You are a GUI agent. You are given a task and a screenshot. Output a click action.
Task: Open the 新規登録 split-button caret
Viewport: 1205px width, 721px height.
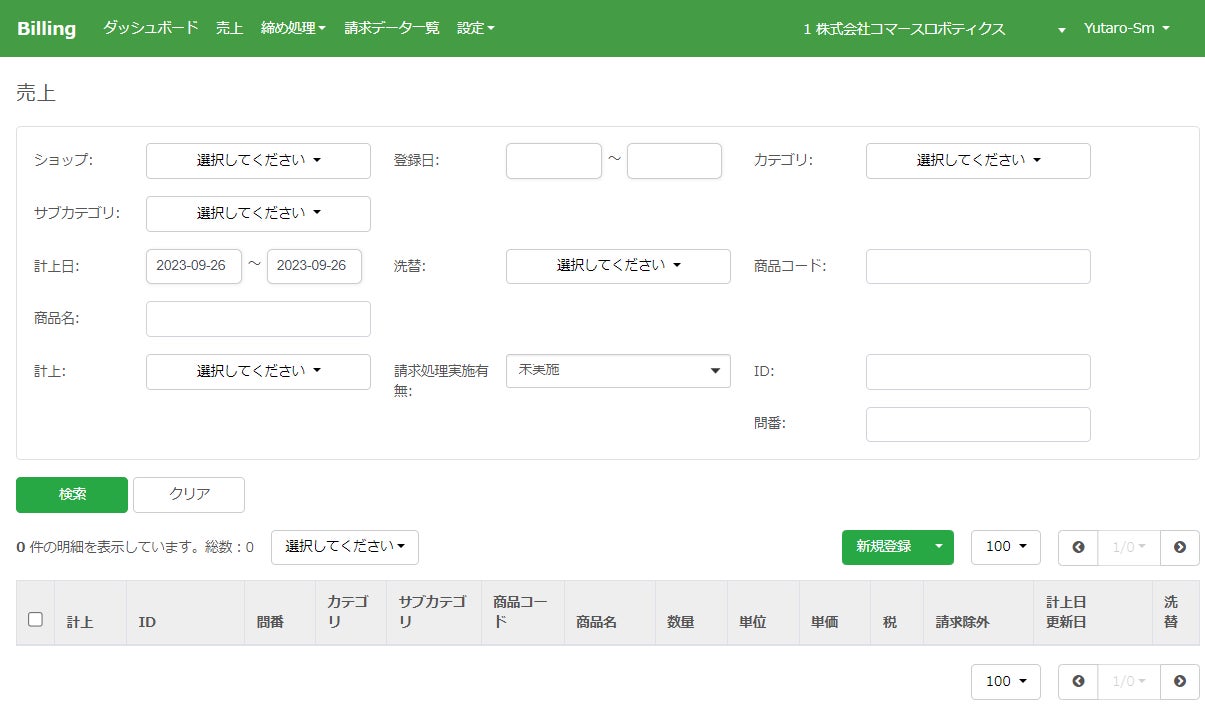point(938,547)
